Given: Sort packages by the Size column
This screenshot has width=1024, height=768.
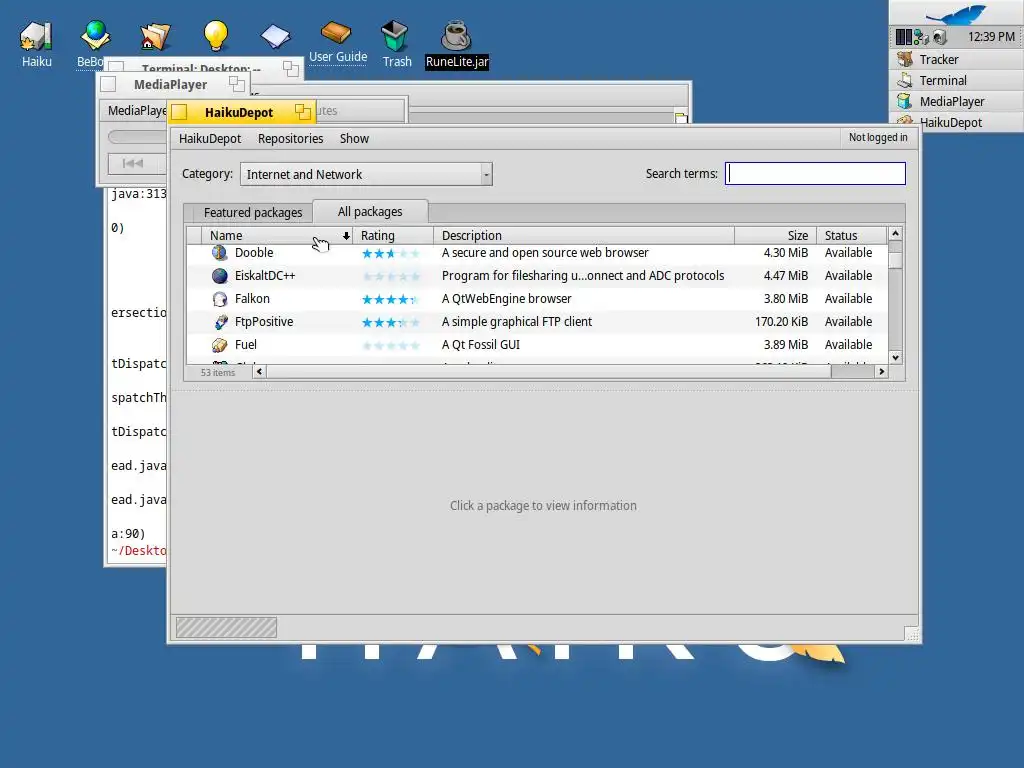Looking at the screenshot, I should [x=775, y=236].
